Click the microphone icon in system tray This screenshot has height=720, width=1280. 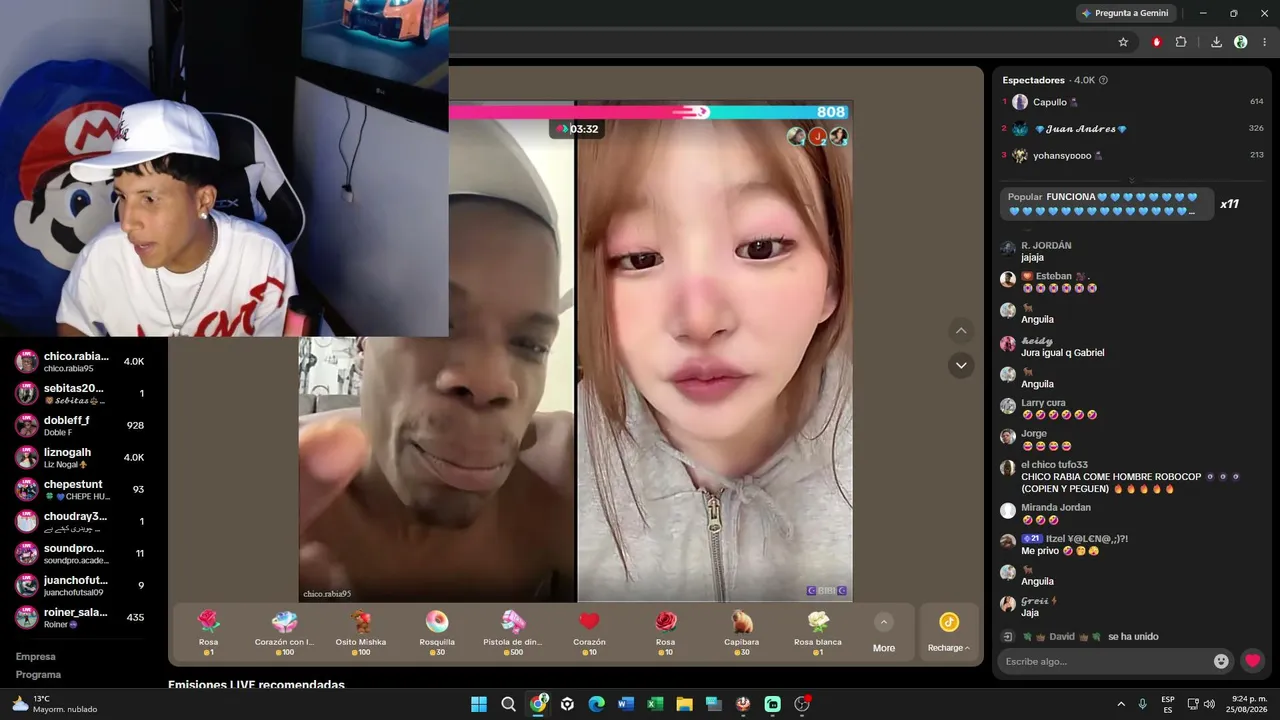tap(1142, 704)
